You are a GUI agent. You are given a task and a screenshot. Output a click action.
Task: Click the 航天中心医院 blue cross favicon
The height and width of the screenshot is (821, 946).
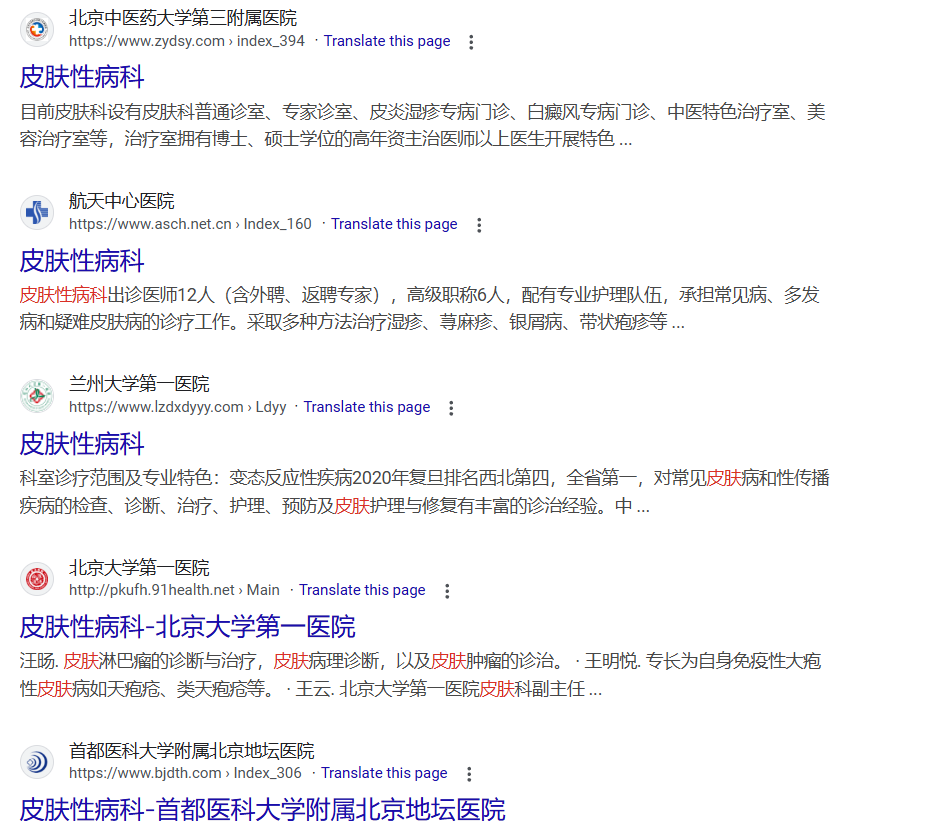[37, 212]
